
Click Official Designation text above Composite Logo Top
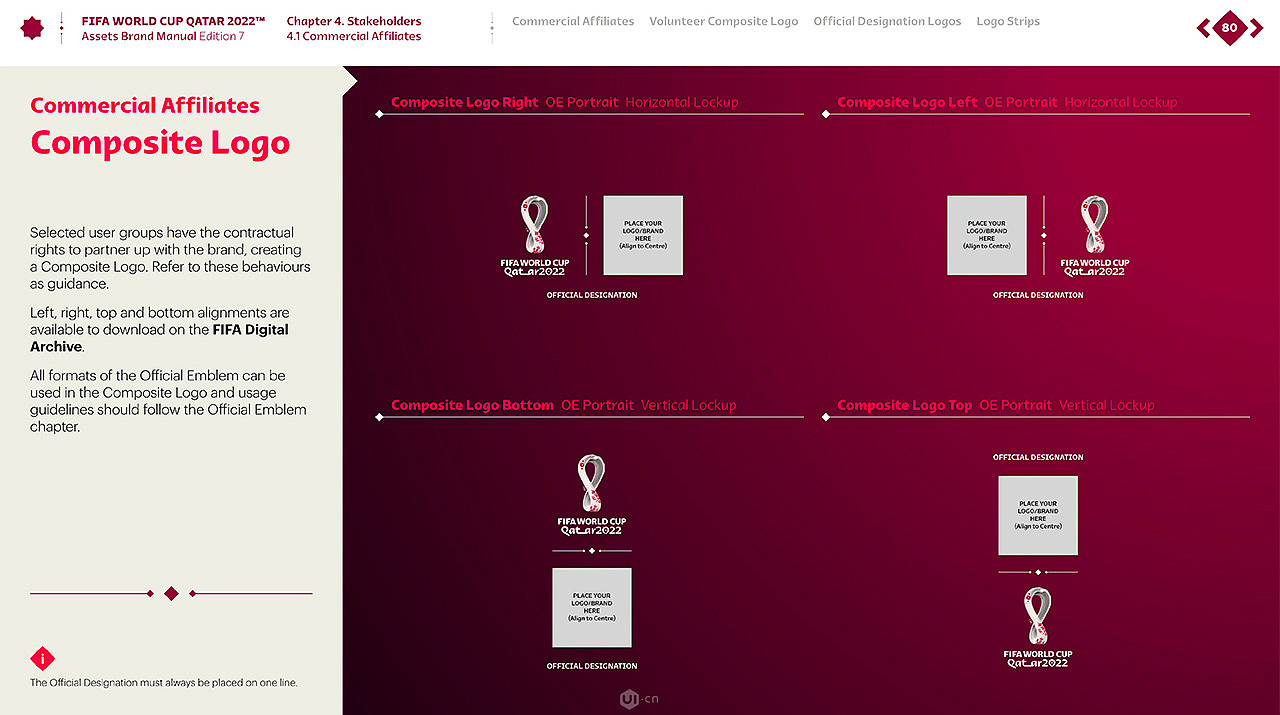1038,457
